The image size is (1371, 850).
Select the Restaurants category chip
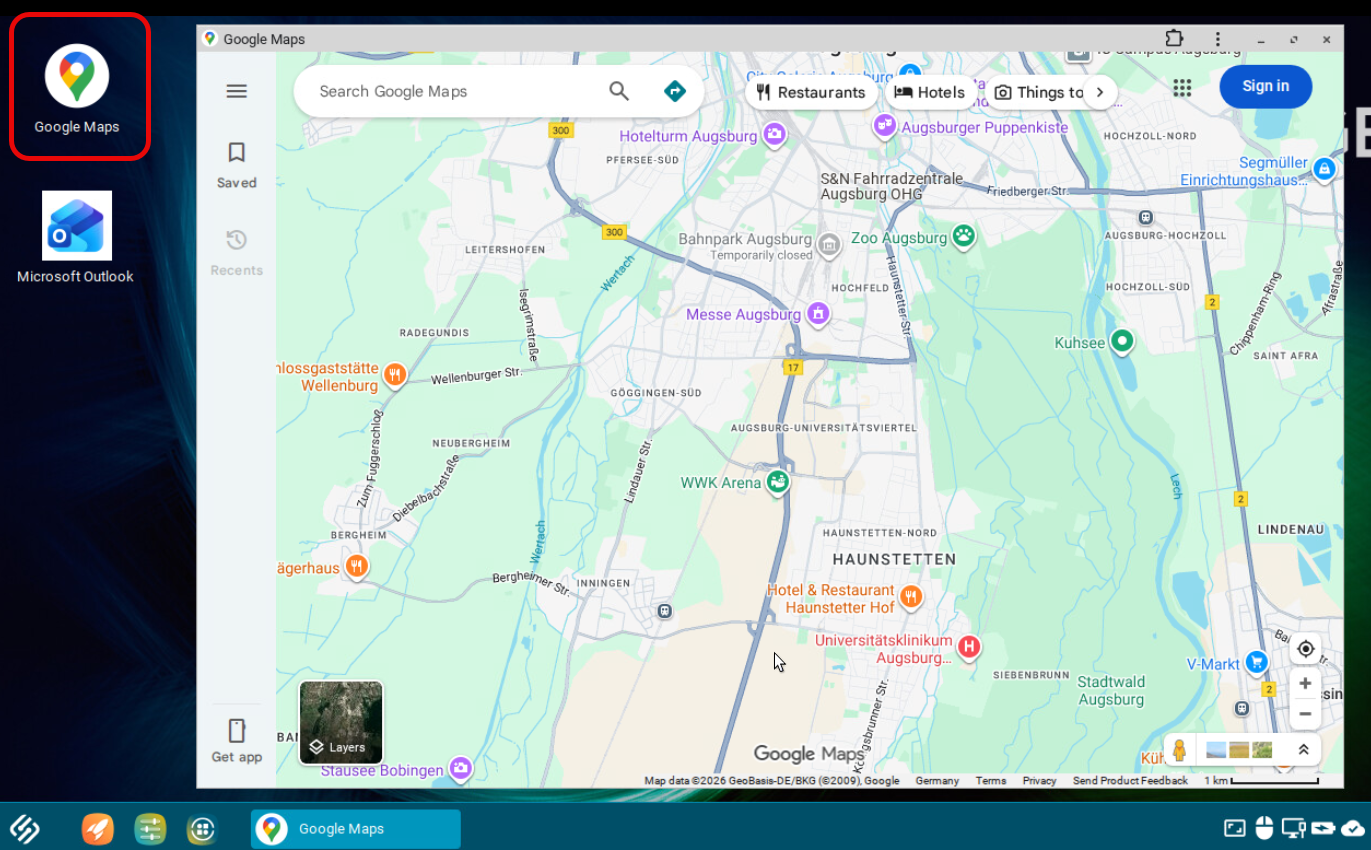[x=811, y=92]
